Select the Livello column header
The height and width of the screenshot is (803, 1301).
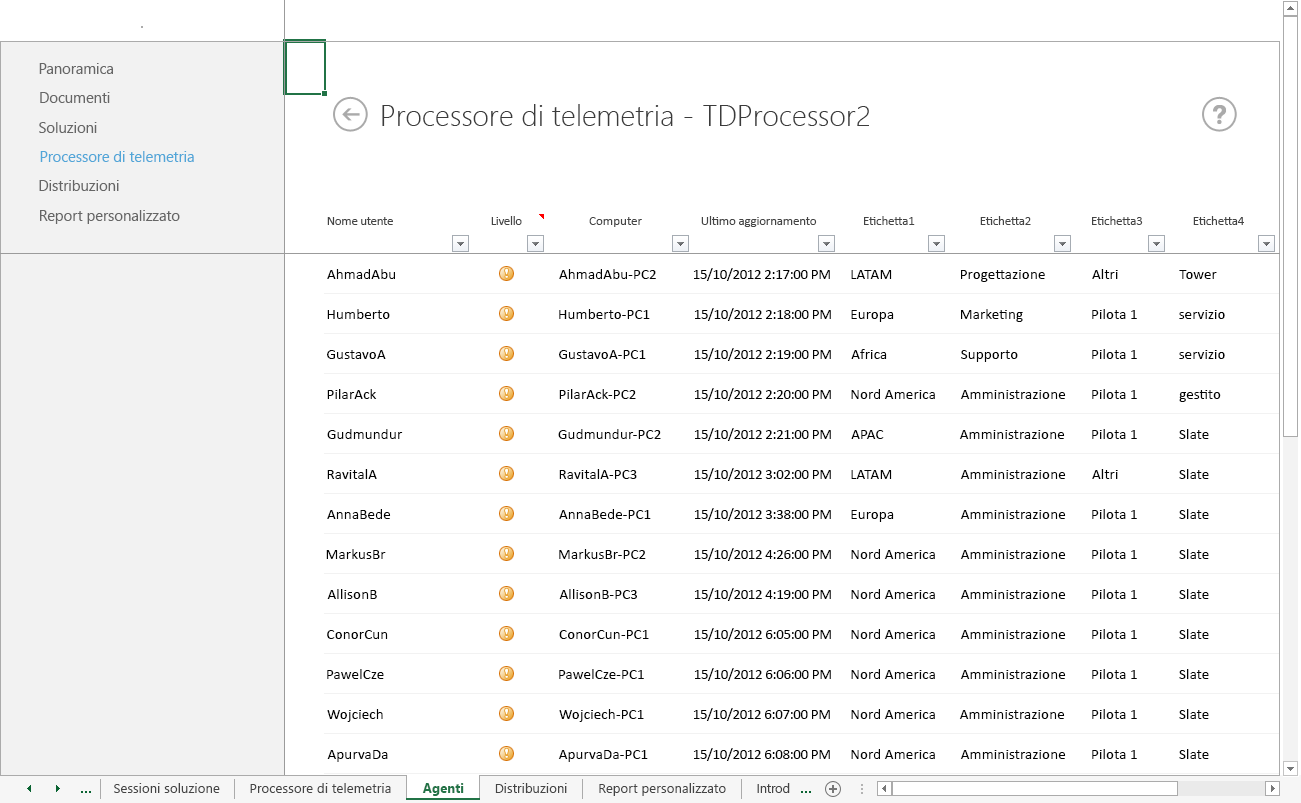tap(506, 221)
